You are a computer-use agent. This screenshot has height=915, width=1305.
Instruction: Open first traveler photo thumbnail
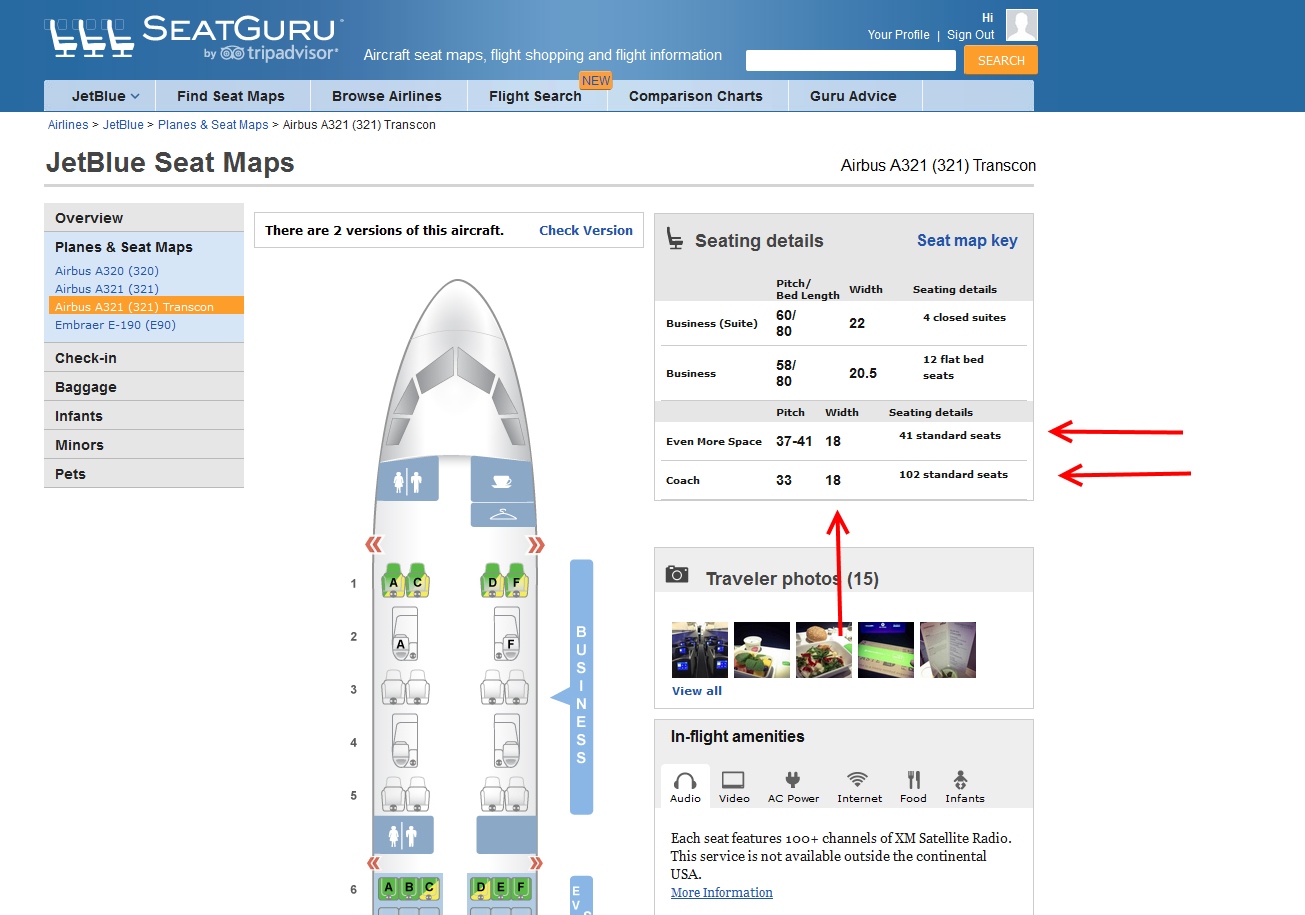(x=699, y=650)
